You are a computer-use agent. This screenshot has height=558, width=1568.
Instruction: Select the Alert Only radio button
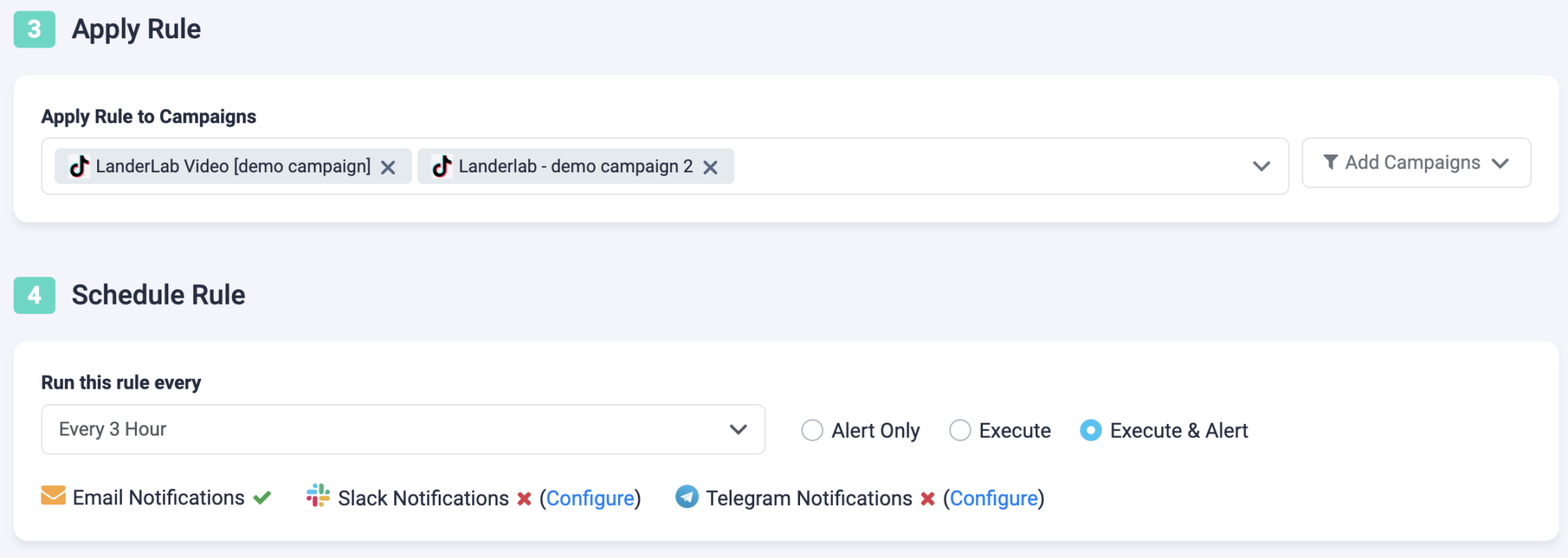tap(812, 430)
